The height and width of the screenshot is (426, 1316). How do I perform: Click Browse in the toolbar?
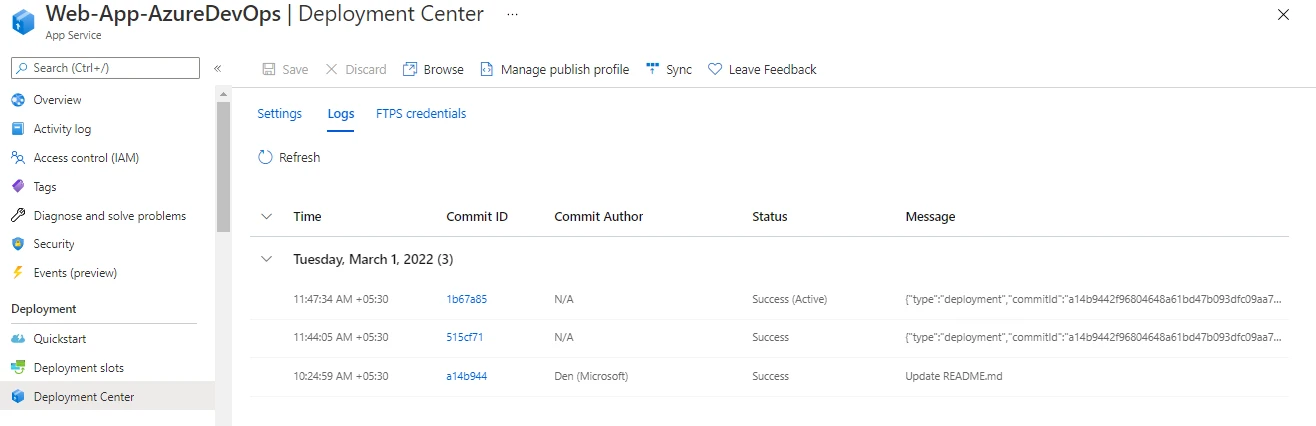pyautogui.click(x=433, y=70)
